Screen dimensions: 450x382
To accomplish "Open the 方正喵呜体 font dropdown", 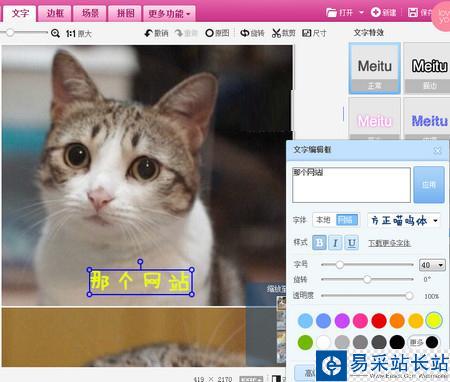I will [404, 220].
